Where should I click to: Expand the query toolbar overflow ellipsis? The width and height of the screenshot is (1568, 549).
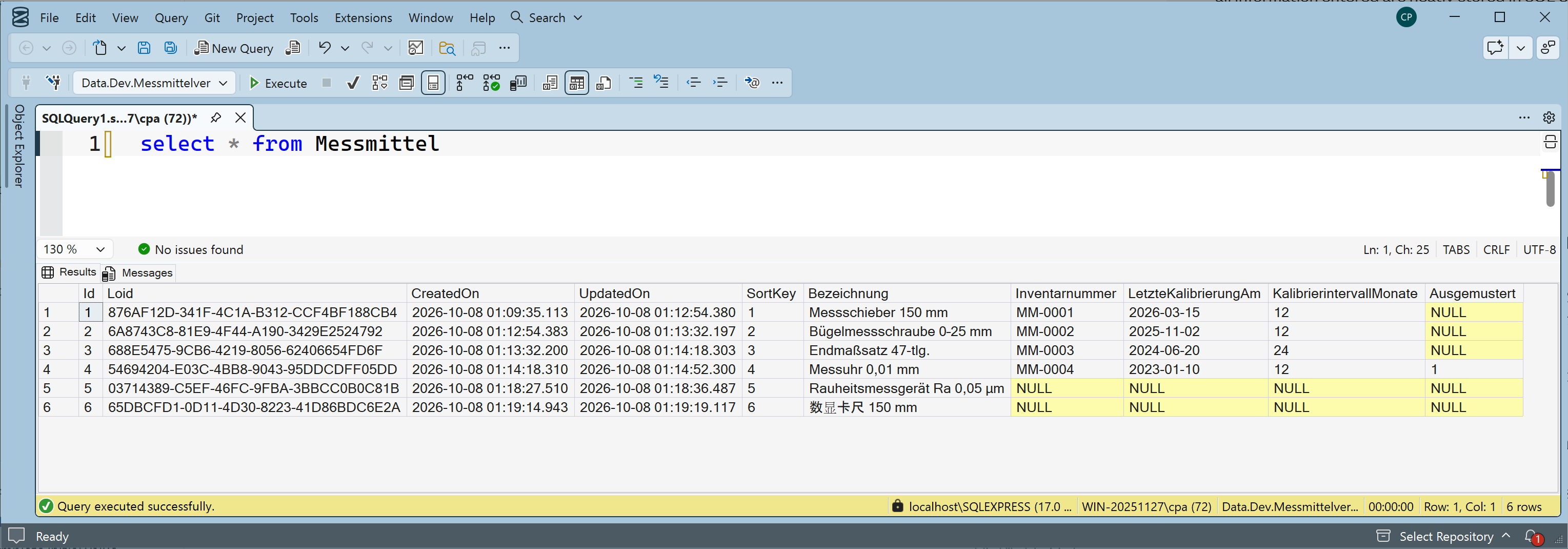(777, 83)
